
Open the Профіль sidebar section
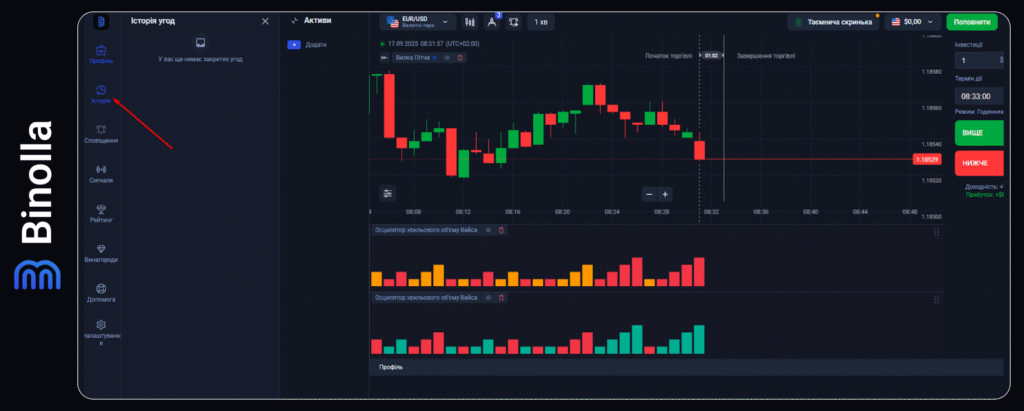click(x=101, y=52)
